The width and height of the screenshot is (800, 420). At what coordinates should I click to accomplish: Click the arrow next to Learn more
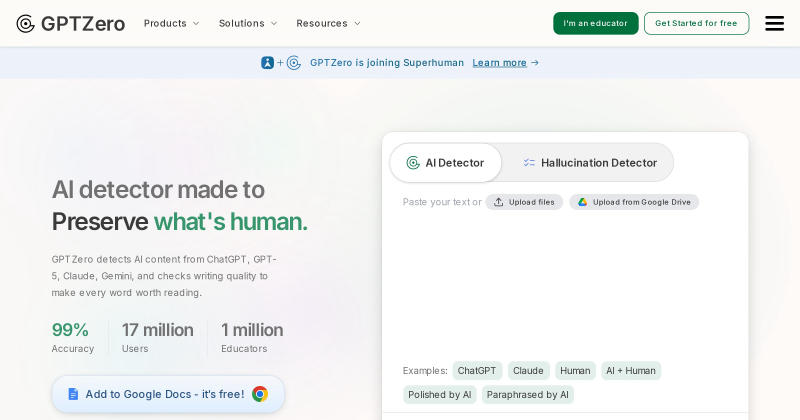[x=535, y=63]
